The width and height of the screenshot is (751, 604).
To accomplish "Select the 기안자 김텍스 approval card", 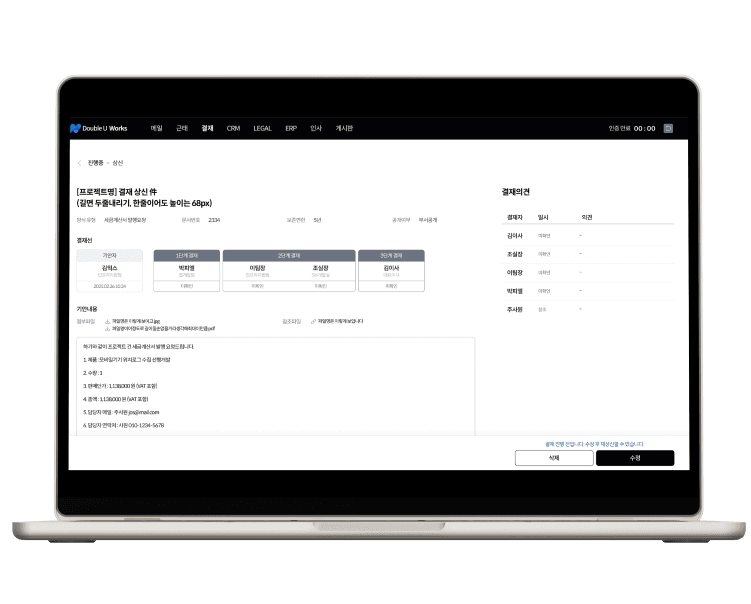I will pyautogui.click(x=110, y=272).
